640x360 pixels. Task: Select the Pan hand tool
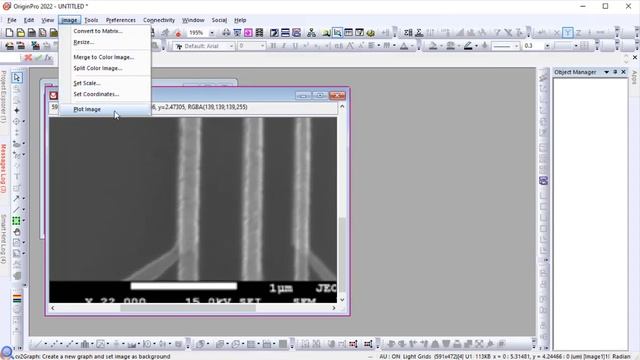[x=17, y=232]
